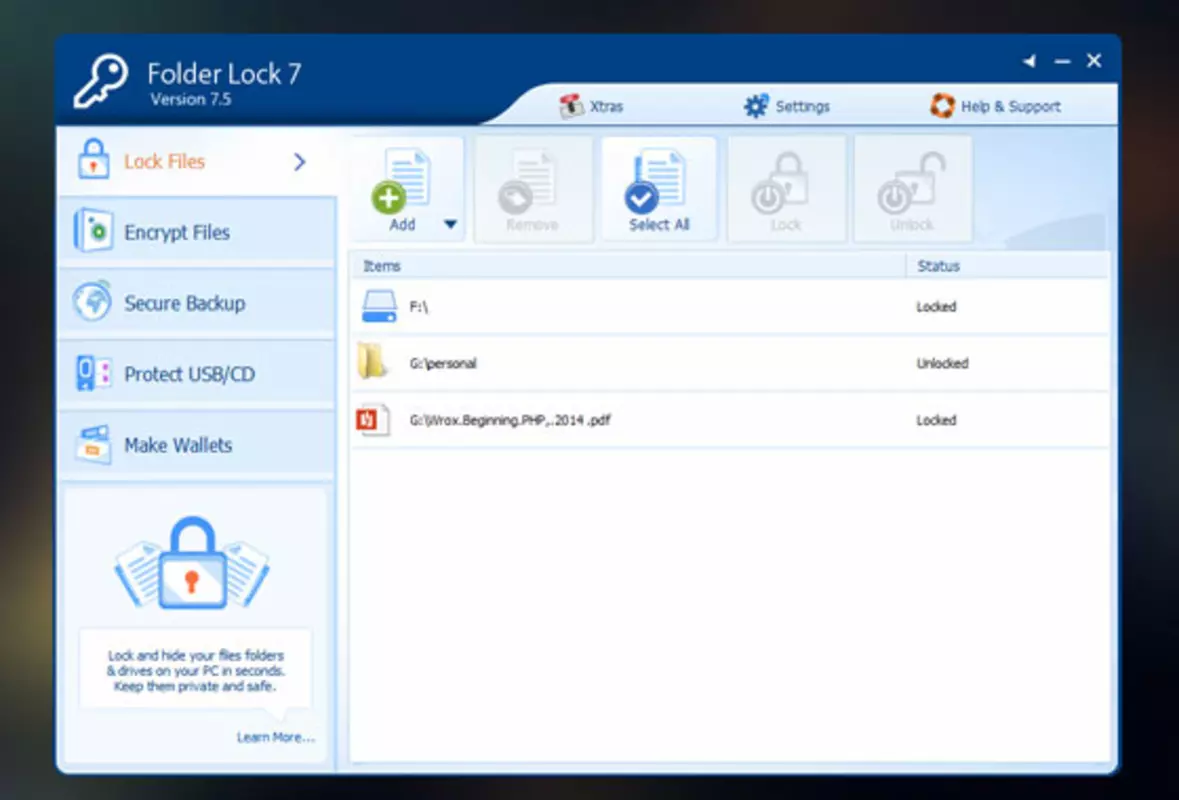Close the Folder Lock window
1179x800 pixels.
tap(1094, 61)
